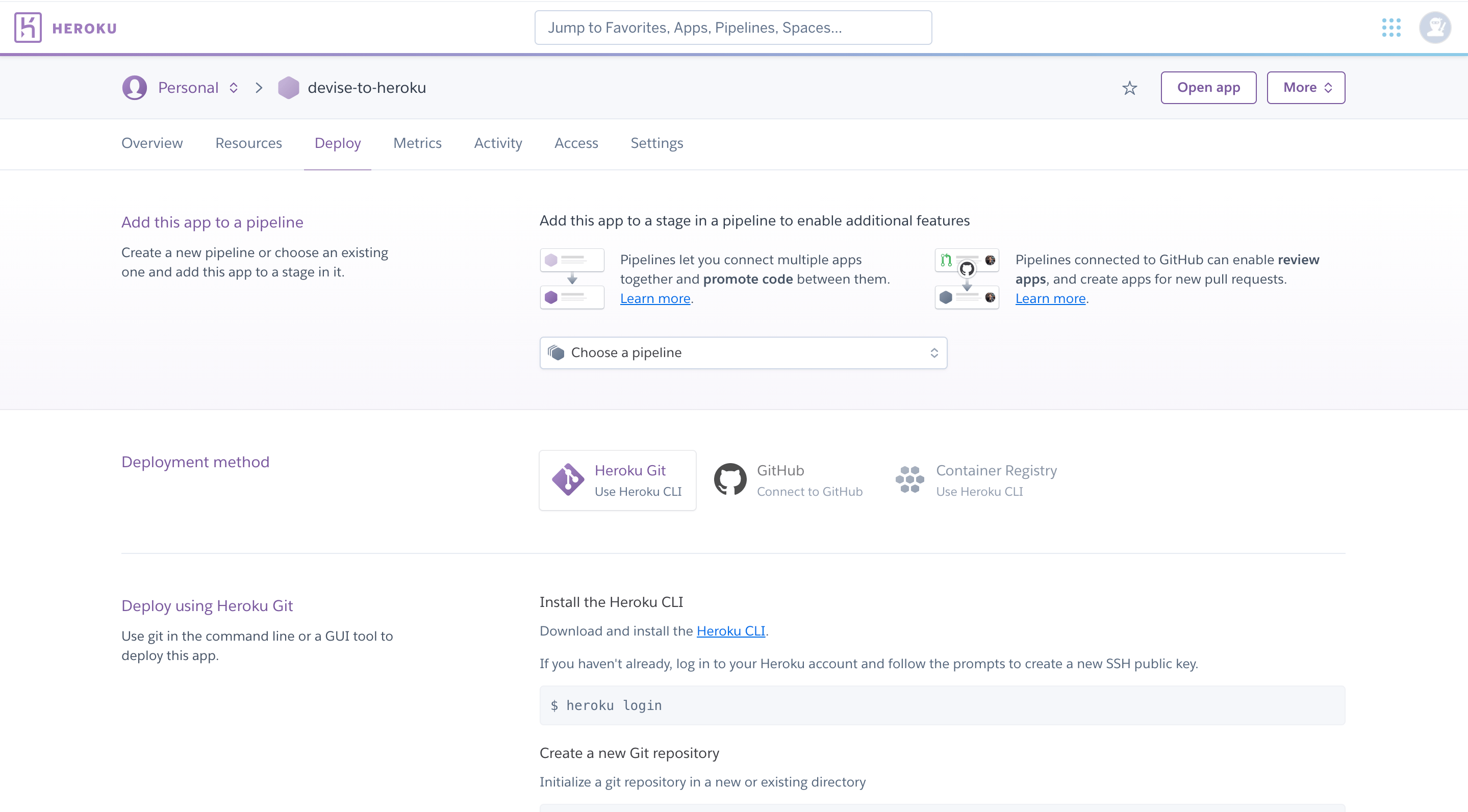This screenshot has width=1468, height=812.
Task: Toggle the favorite star for this app
Action: pos(1130,88)
